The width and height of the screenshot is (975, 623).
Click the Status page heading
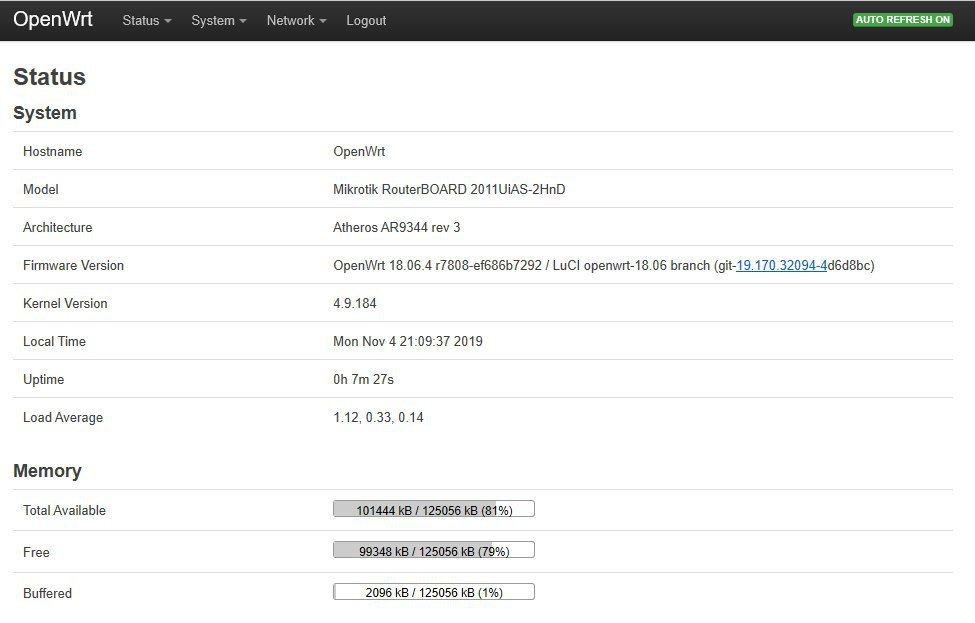pyautogui.click(x=49, y=76)
